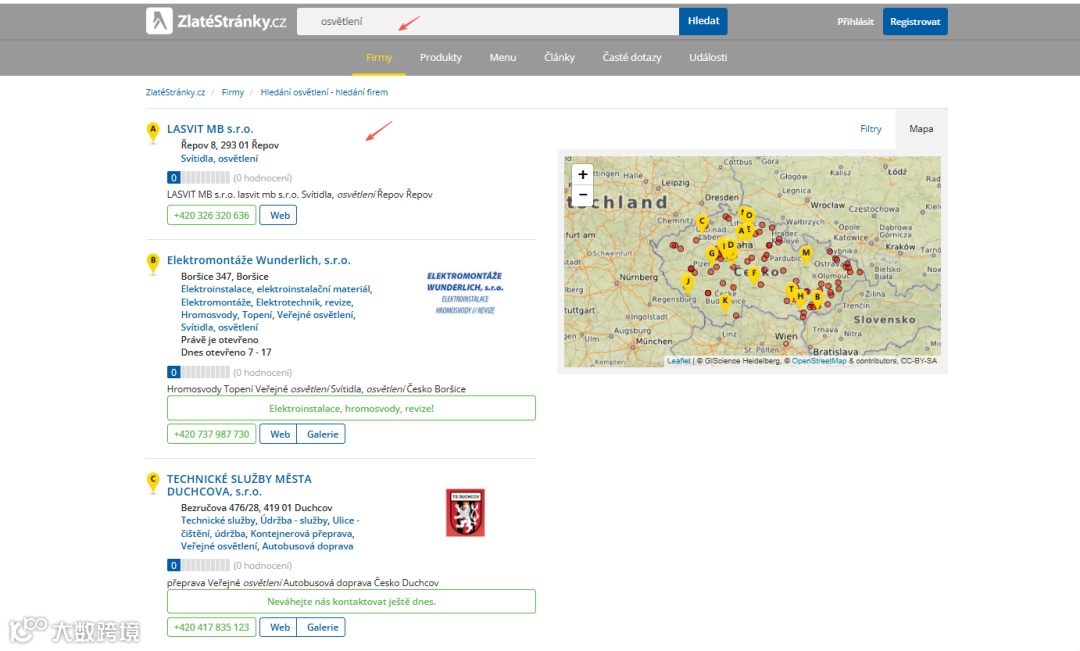The width and height of the screenshot is (1080, 651).
Task: Select map marker T on the map
Action: click(791, 291)
